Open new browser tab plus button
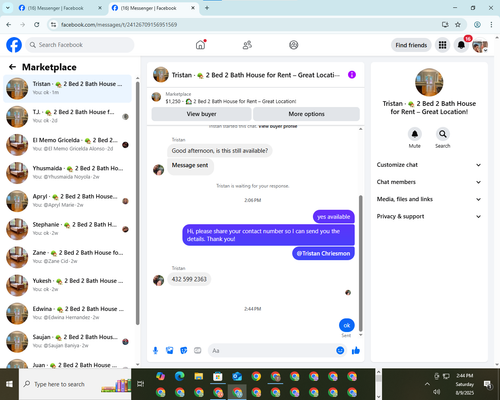The image size is (500, 400). (x=207, y=8)
